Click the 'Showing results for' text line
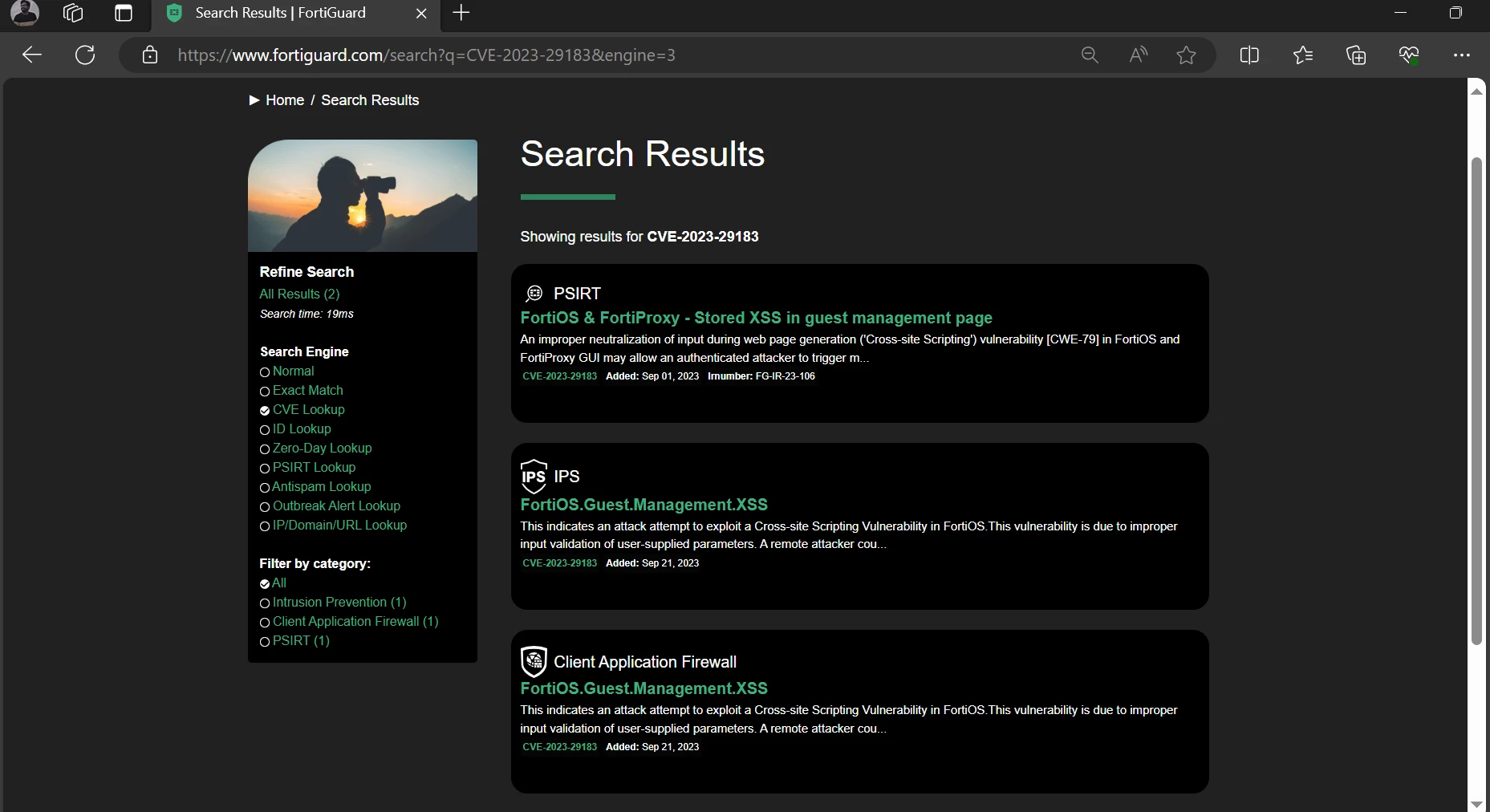 tap(639, 237)
